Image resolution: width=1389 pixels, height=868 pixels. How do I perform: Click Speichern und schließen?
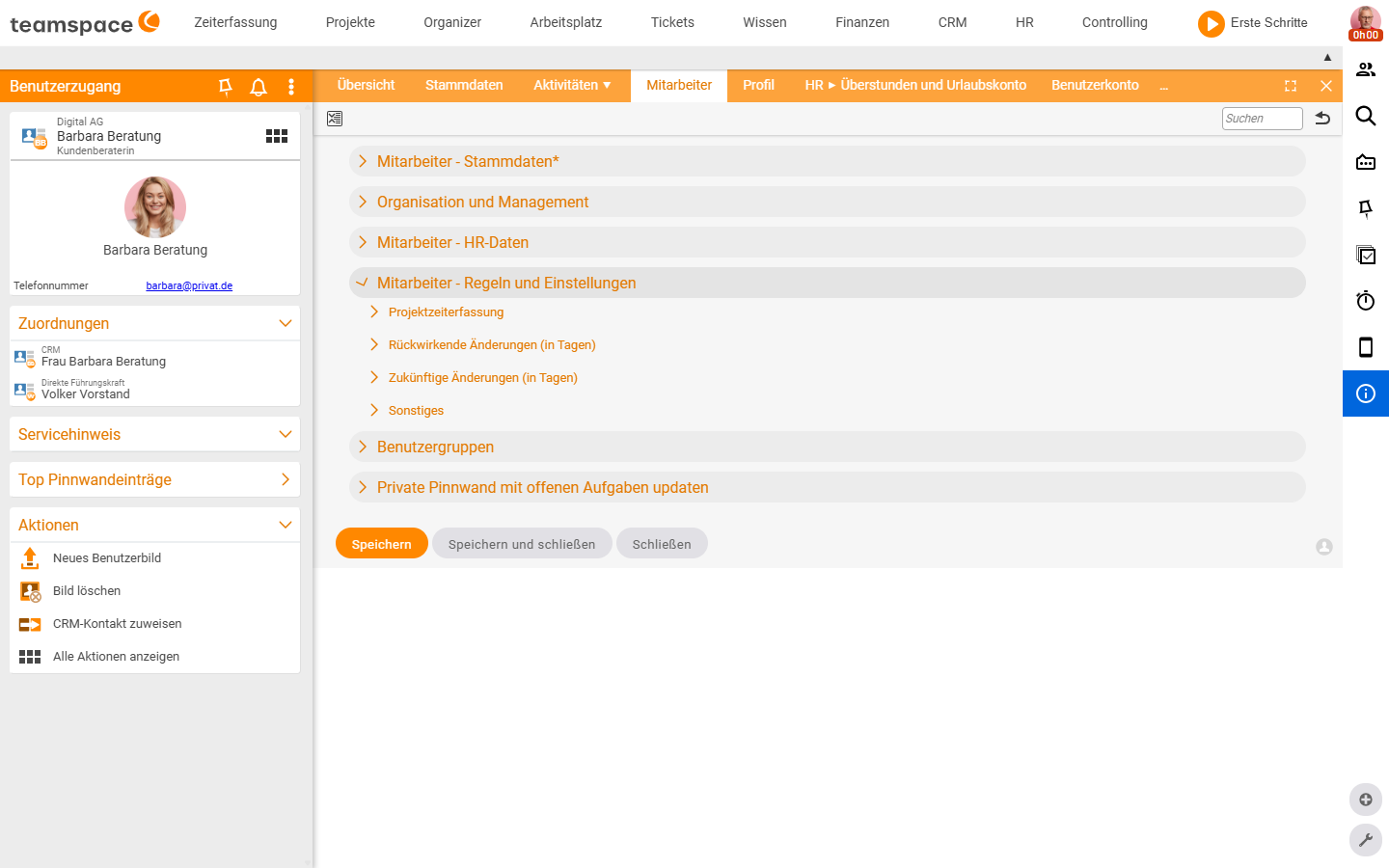522,544
